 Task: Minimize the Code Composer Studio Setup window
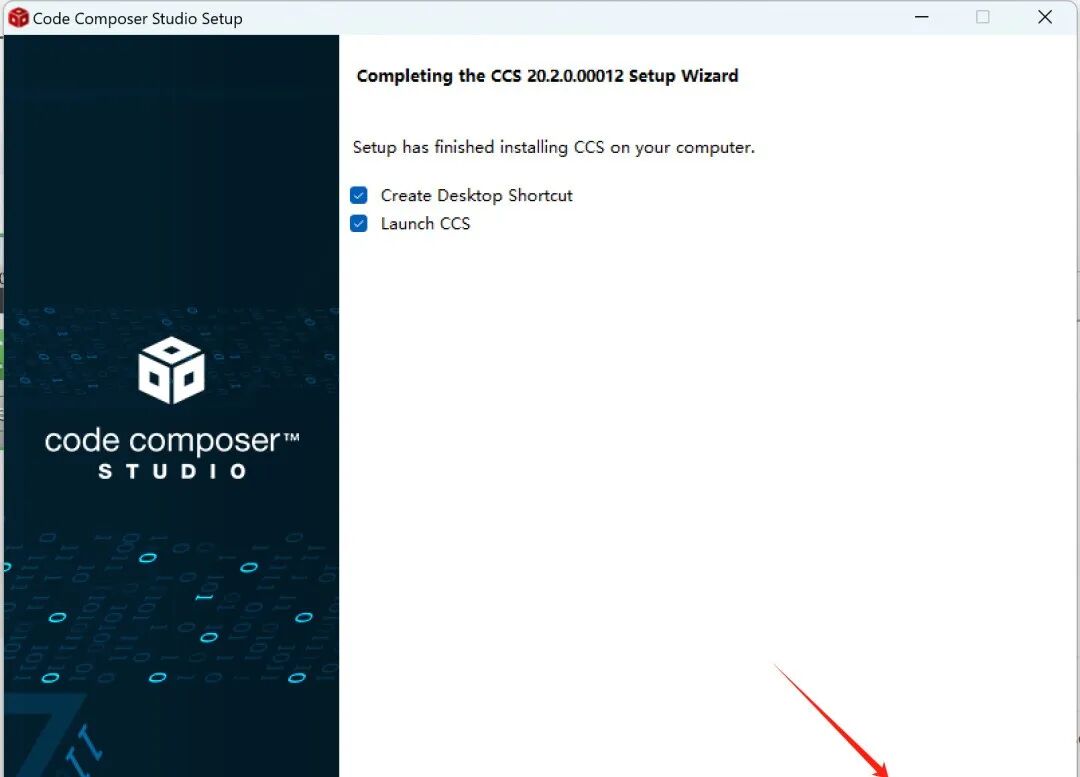[922, 17]
